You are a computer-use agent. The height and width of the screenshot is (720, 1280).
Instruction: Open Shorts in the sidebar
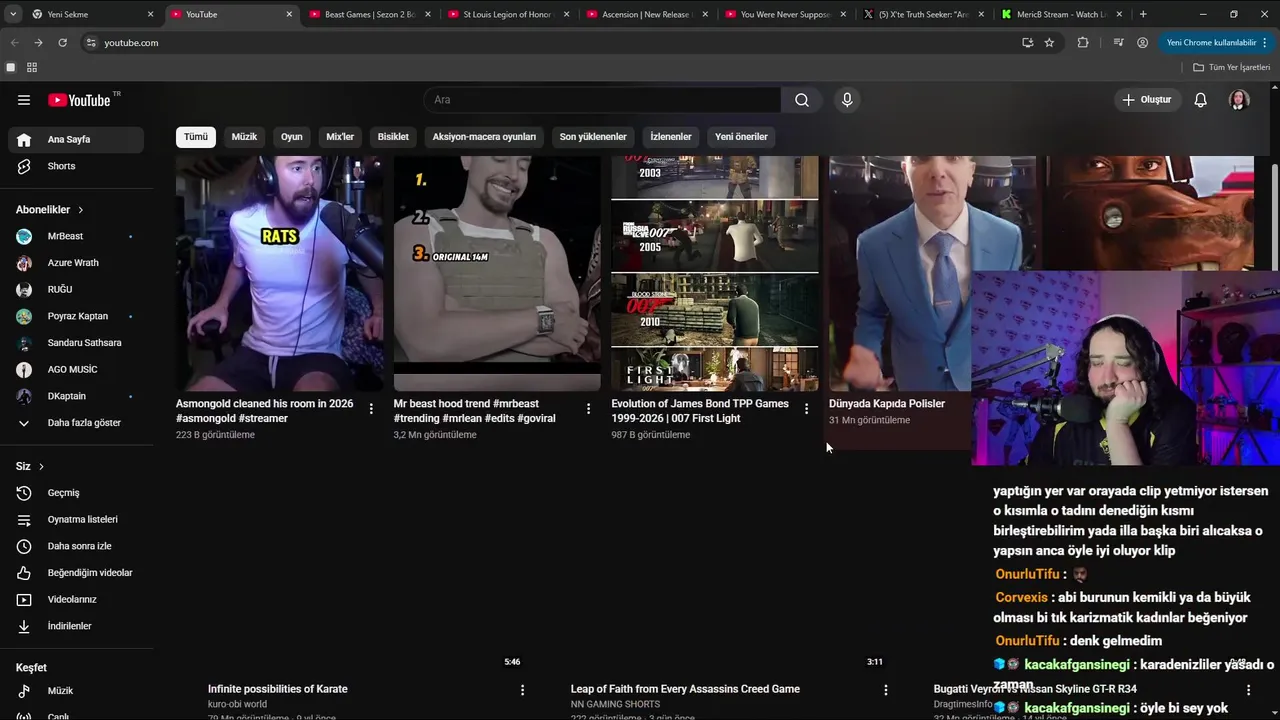pos(76,166)
